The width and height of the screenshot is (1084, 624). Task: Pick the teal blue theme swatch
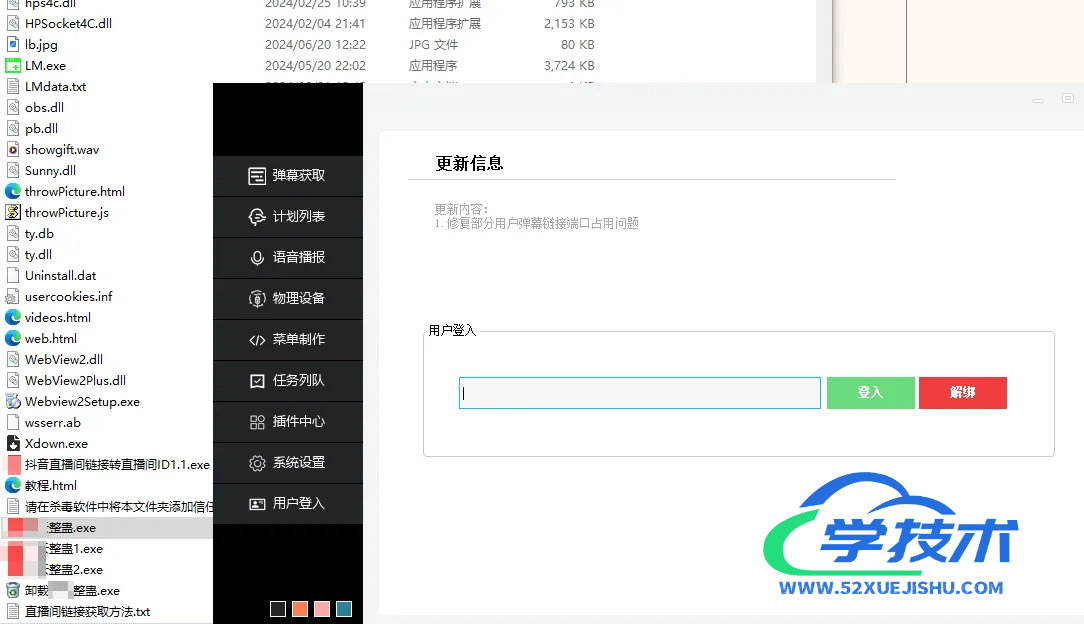(344, 609)
